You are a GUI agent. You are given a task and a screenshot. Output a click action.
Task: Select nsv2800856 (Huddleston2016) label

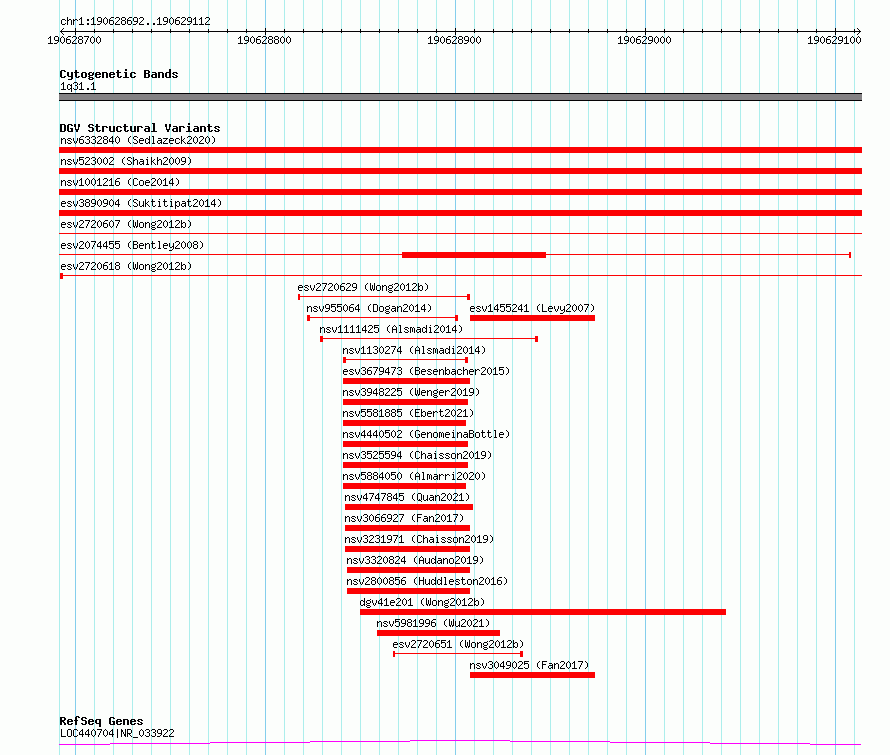pyautogui.click(x=427, y=581)
